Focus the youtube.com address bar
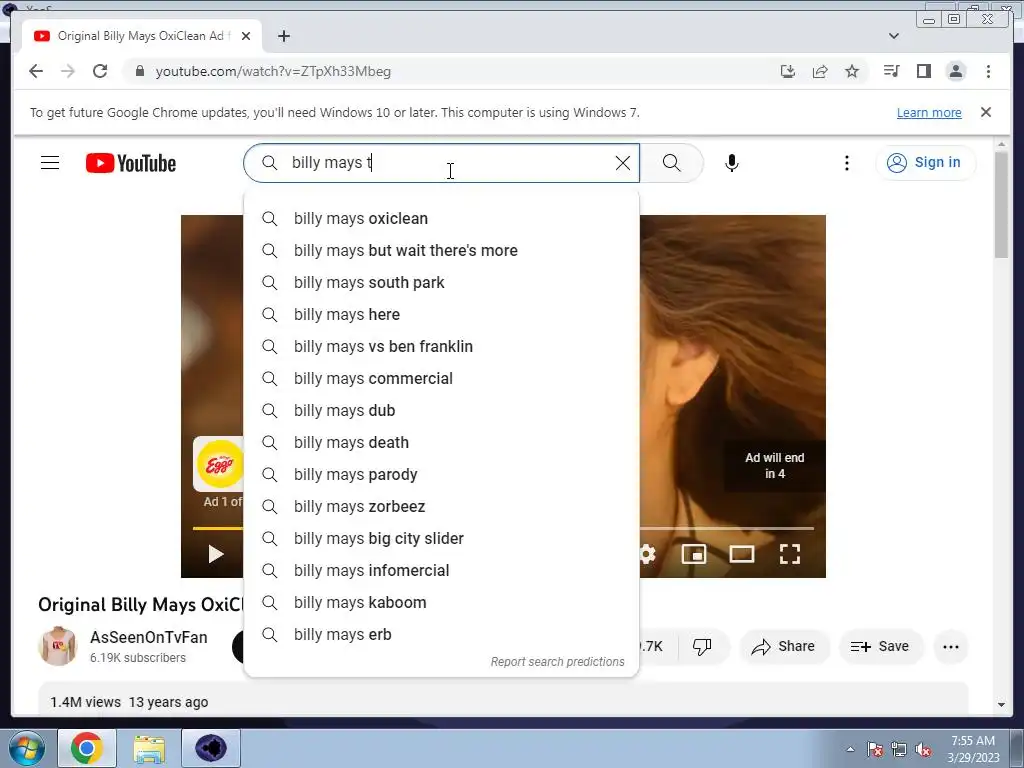This screenshot has width=1024, height=768. (x=451, y=71)
